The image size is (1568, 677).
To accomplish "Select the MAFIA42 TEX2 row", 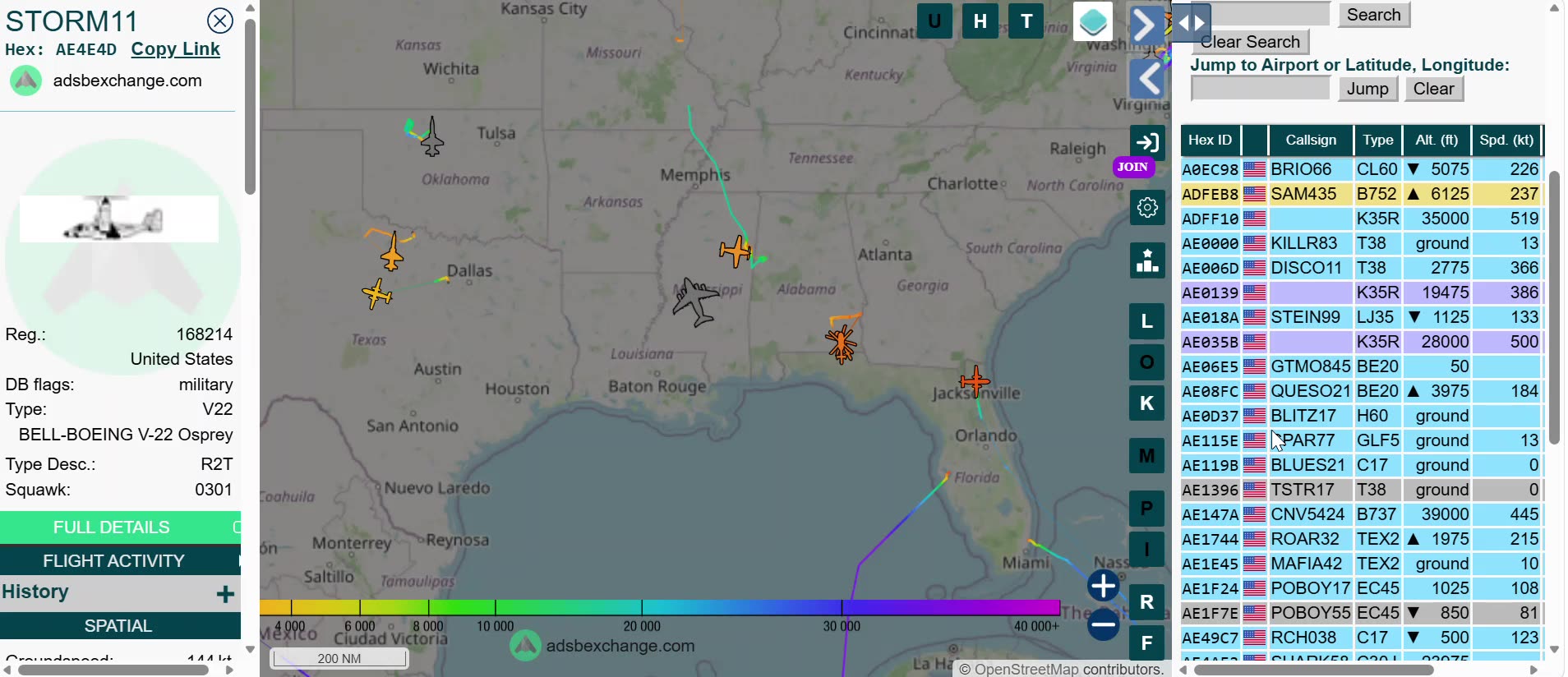I will coord(1361,564).
